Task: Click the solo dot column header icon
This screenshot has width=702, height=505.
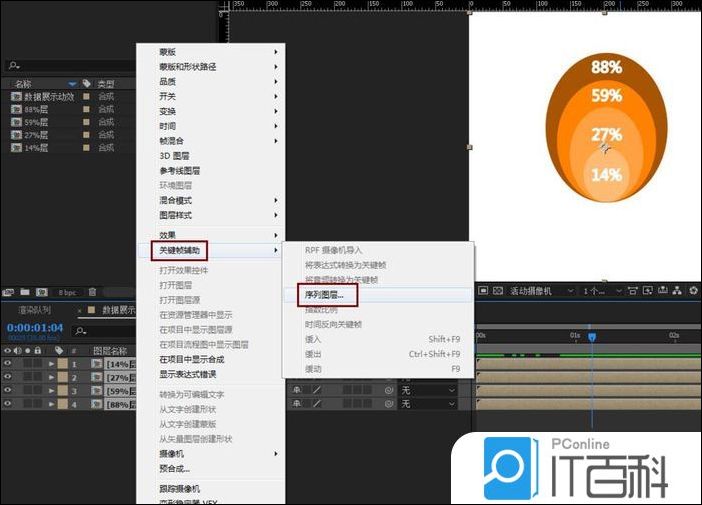Action: 28,351
